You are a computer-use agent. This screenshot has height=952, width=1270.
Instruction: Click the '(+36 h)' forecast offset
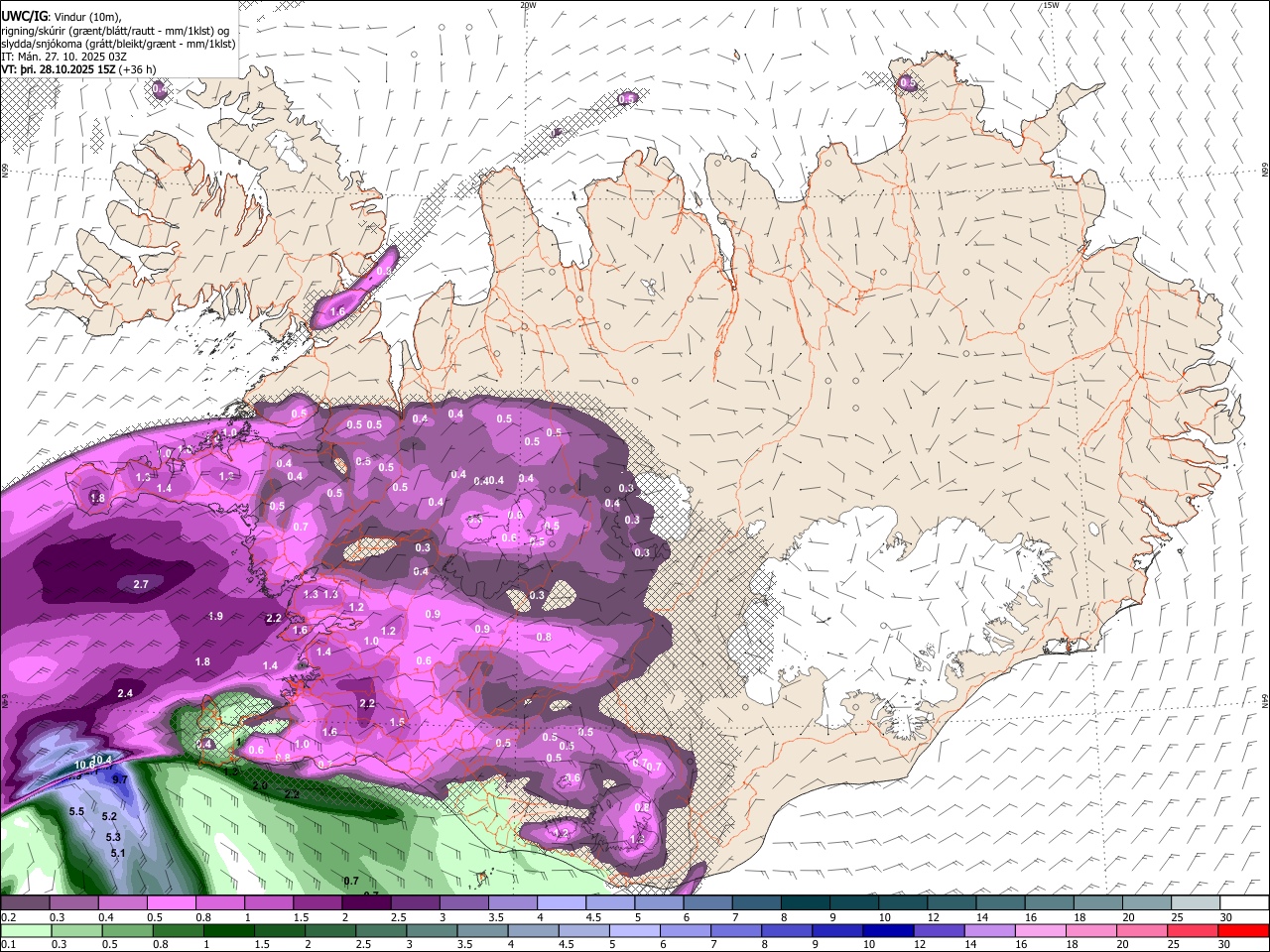tap(138, 70)
